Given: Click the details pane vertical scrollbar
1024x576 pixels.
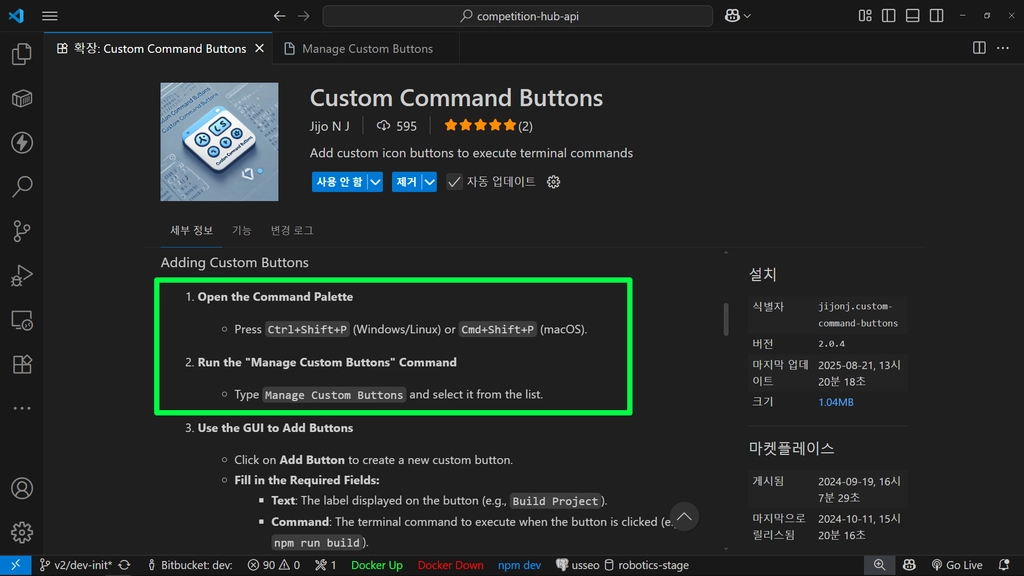Looking at the screenshot, I should tap(726, 319).
